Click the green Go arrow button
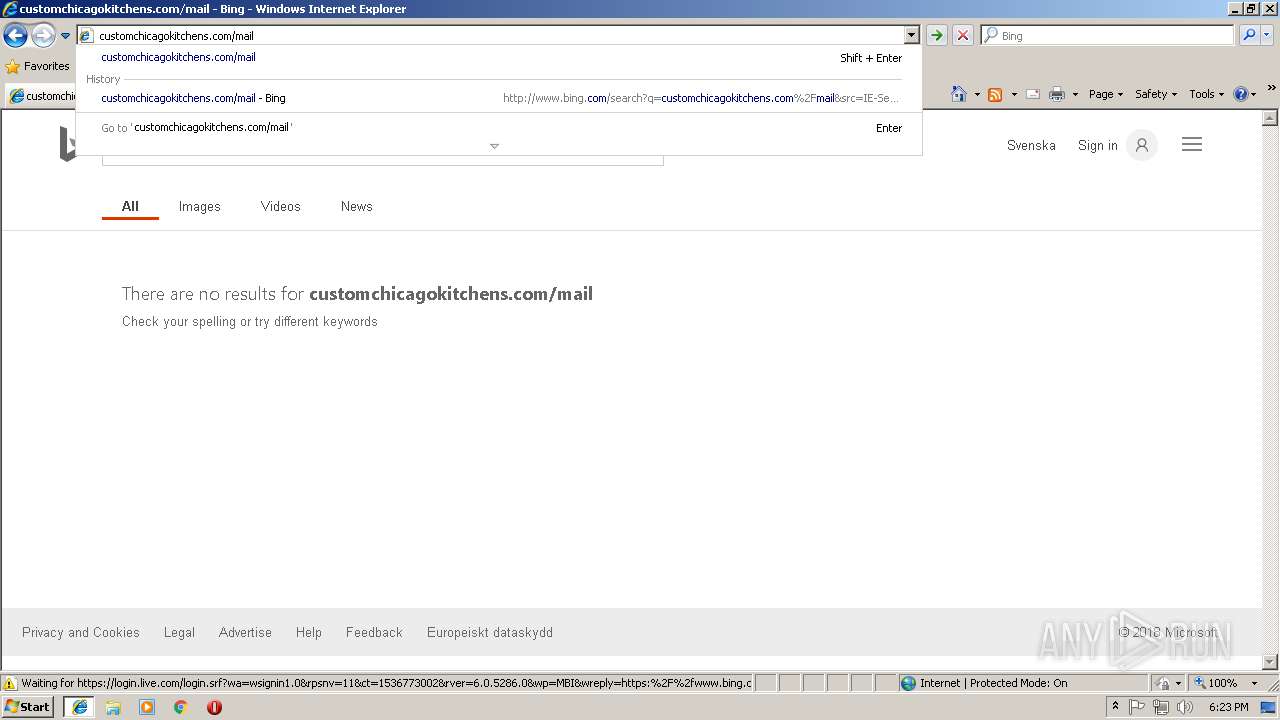Image resolution: width=1280 pixels, height=720 pixels. 936,36
